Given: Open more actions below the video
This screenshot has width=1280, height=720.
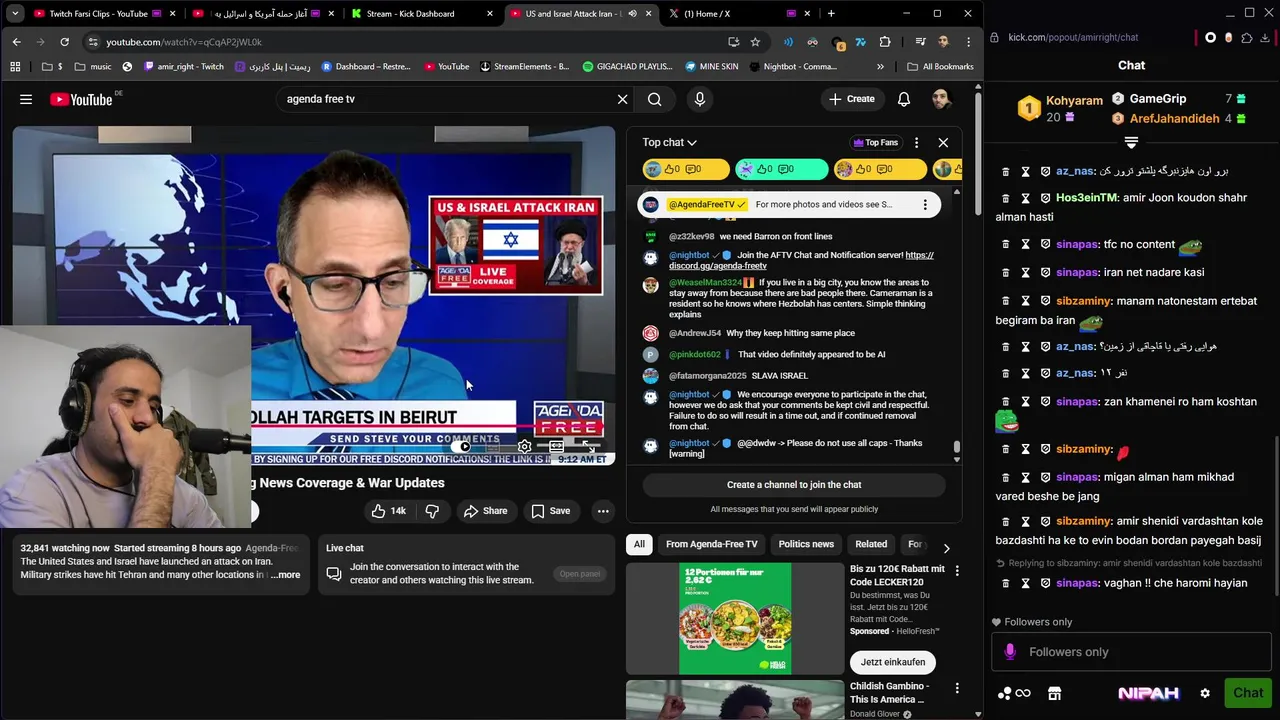Looking at the screenshot, I should click(x=603, y=511).
